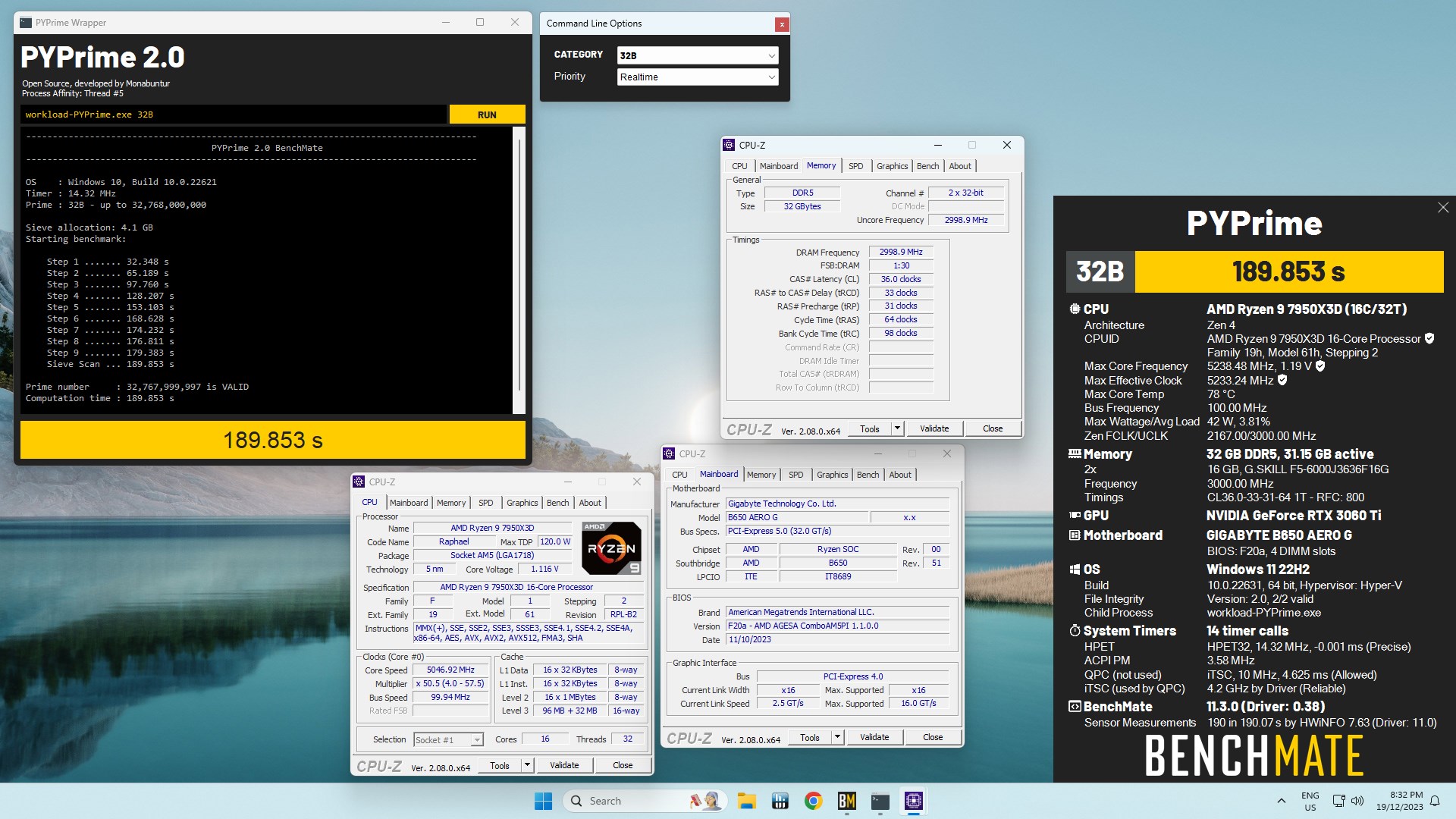Open the terminal app in taskbar
The width and height of the screenshot is (1456, 819).
pos(880,801)
